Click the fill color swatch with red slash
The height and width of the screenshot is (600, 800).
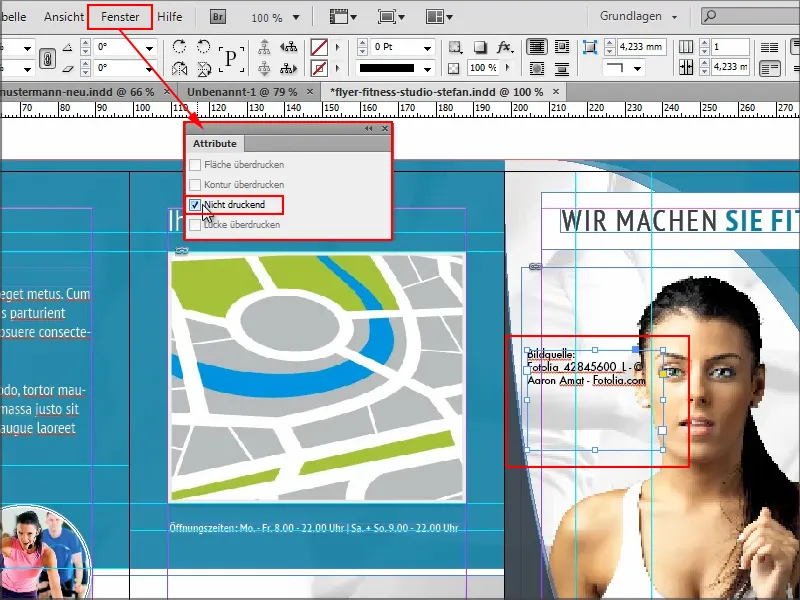click(319, 47)
